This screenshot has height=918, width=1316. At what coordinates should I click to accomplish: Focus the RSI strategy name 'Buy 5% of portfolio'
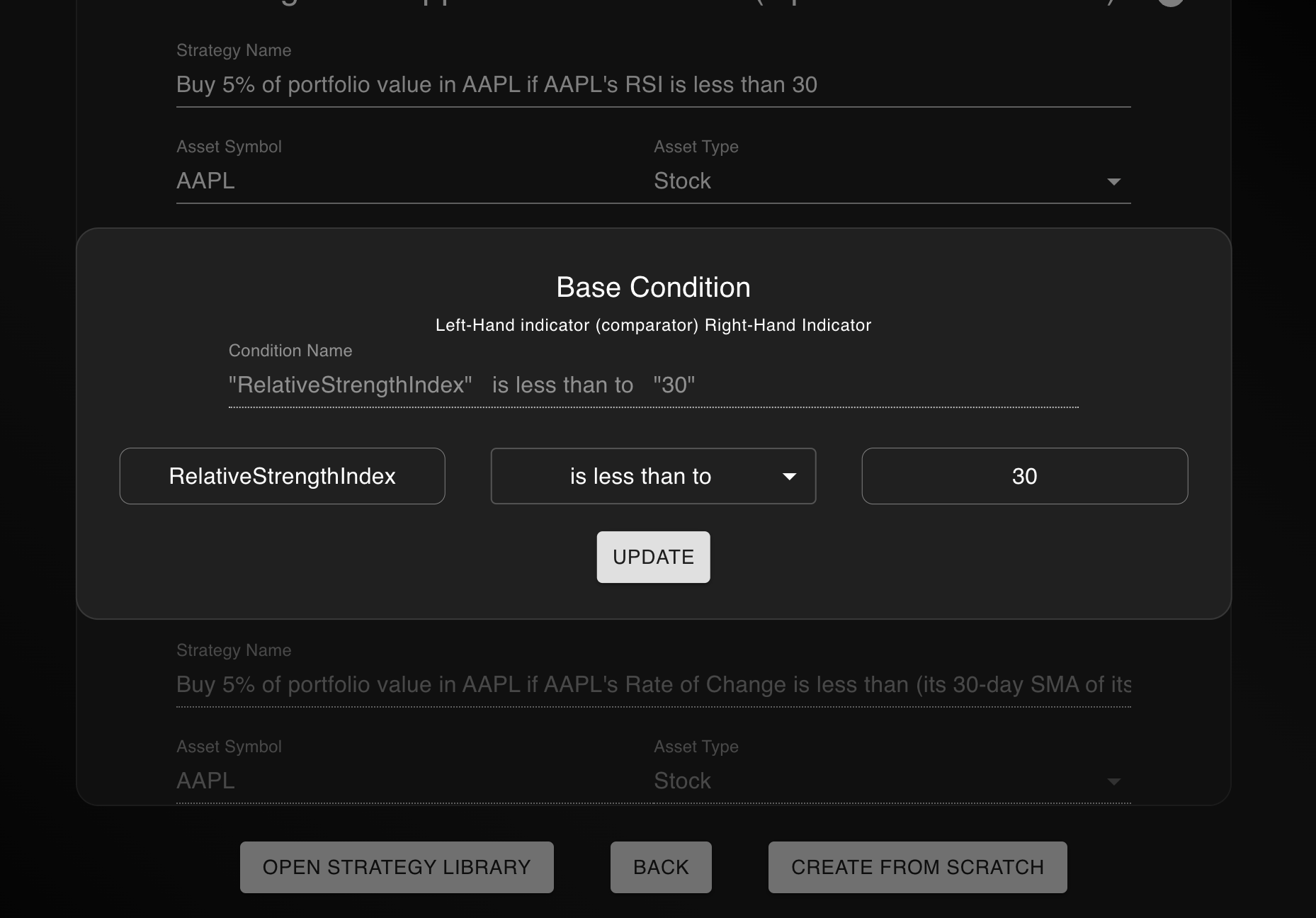496,84
